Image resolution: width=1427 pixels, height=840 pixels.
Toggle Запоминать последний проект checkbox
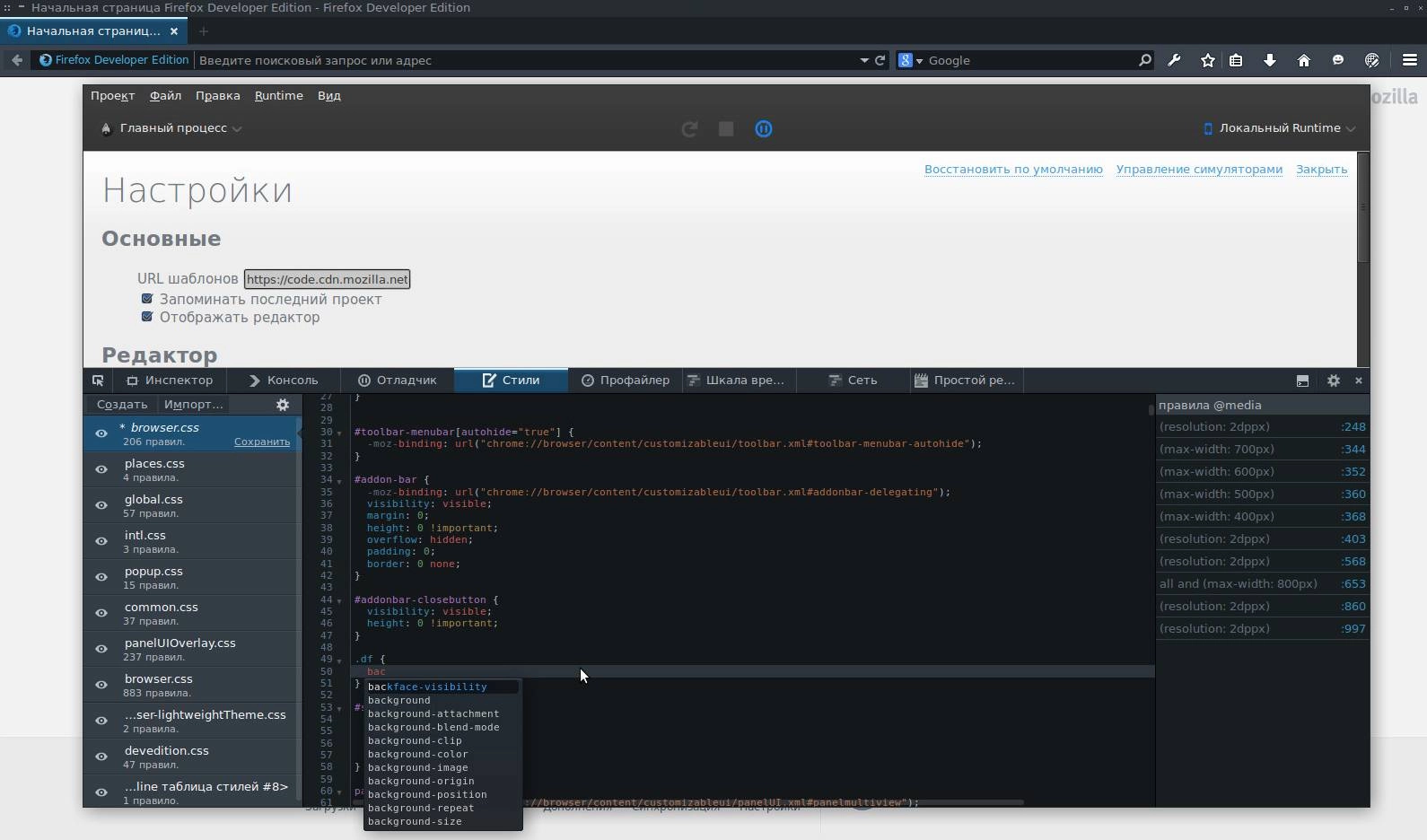click(x=147, y=299)
